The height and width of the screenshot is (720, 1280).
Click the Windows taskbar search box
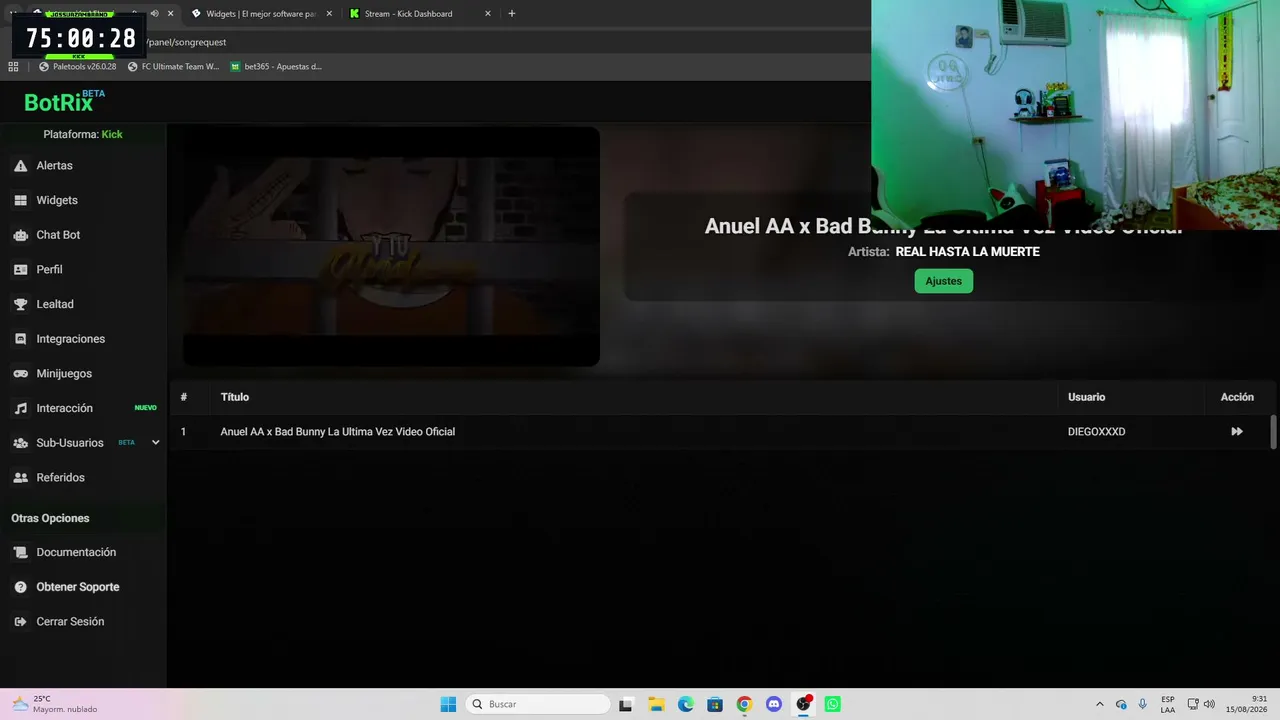(538, 704)
